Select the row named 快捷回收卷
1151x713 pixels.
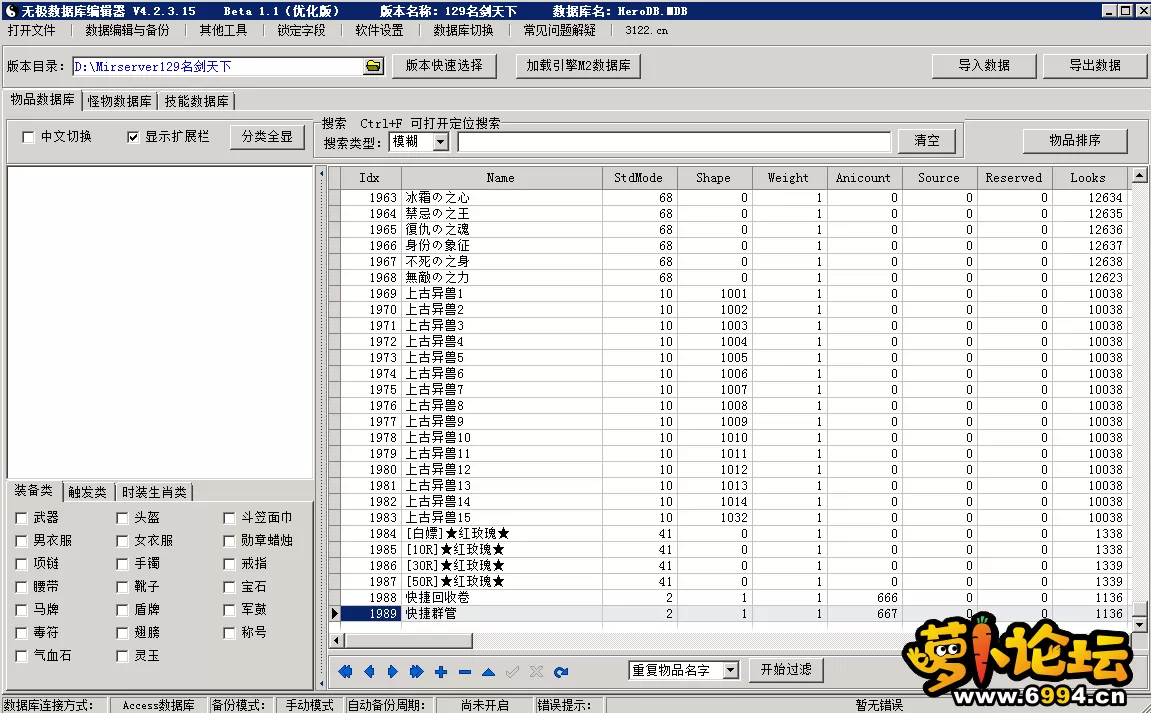pyautogui.click(x=727, y=598)
